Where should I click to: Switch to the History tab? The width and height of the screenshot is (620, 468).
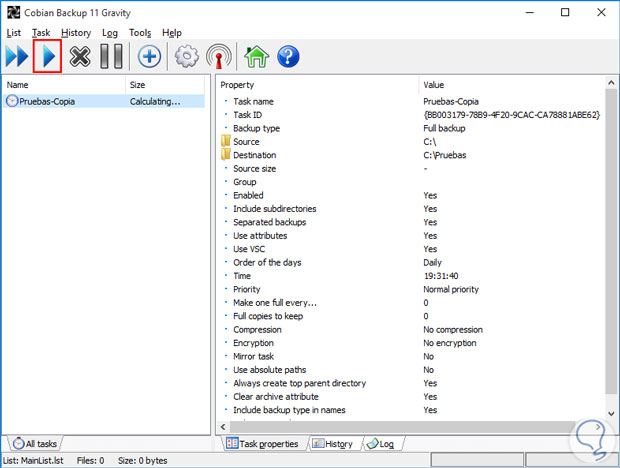[x=334, y=443]
